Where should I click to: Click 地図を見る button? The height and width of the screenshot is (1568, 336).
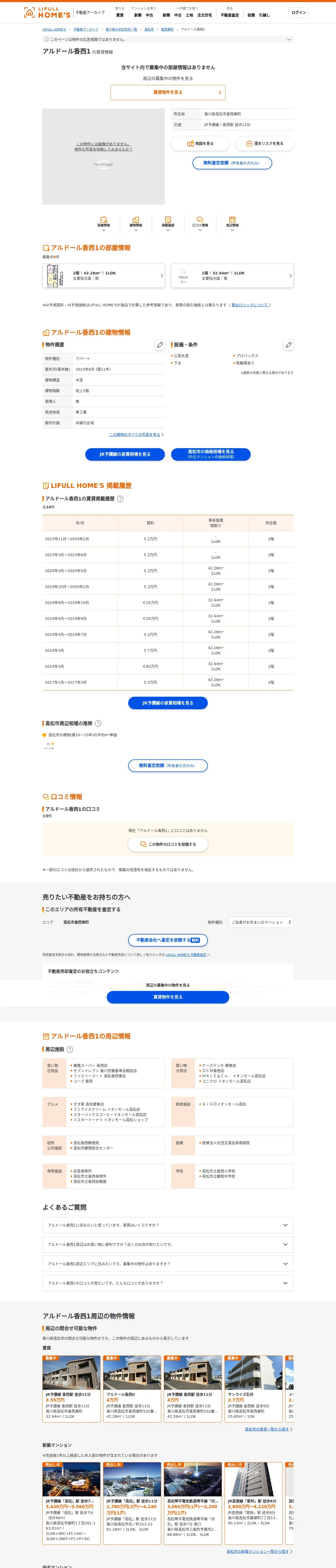click(200, 144)
